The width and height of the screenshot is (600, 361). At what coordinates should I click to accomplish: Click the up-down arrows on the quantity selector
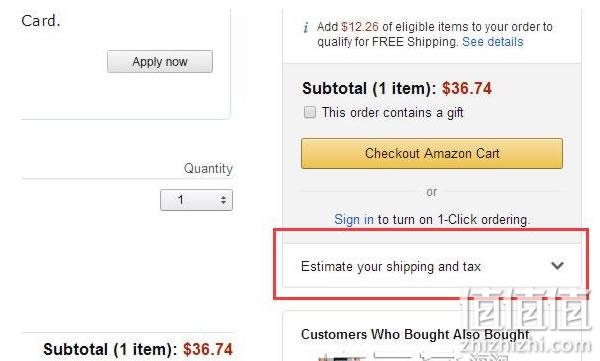(x=223, y=200)
